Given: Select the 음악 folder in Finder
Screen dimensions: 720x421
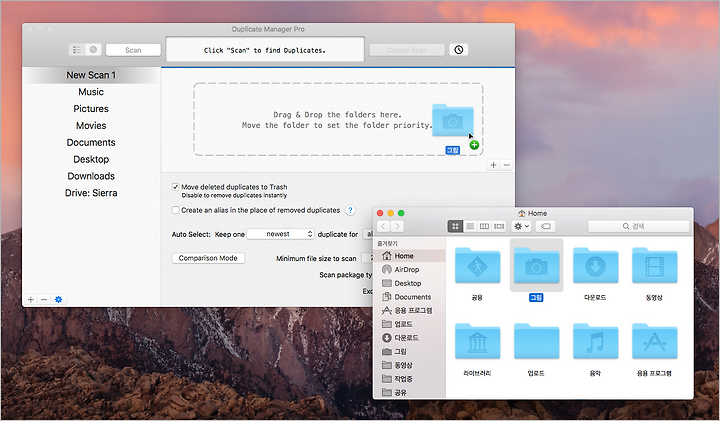Looking at the screenshot, I should pos(595,342).
